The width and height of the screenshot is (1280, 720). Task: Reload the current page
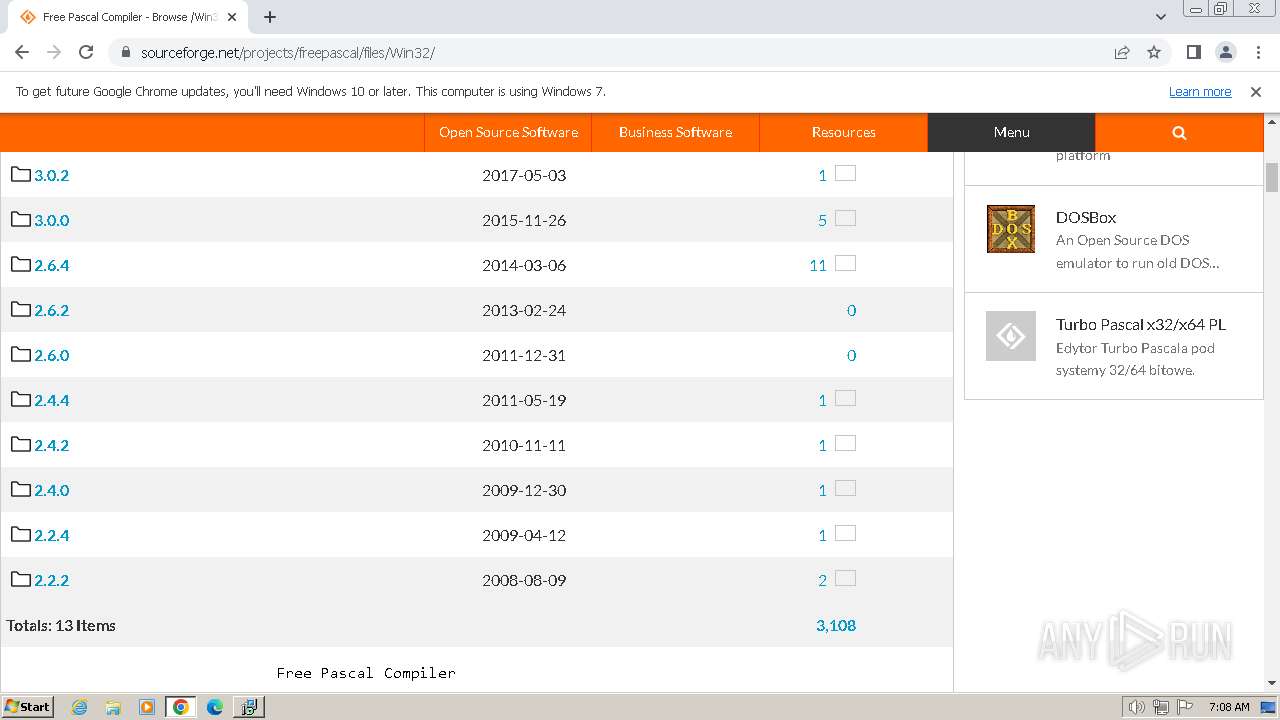point(86,52)
